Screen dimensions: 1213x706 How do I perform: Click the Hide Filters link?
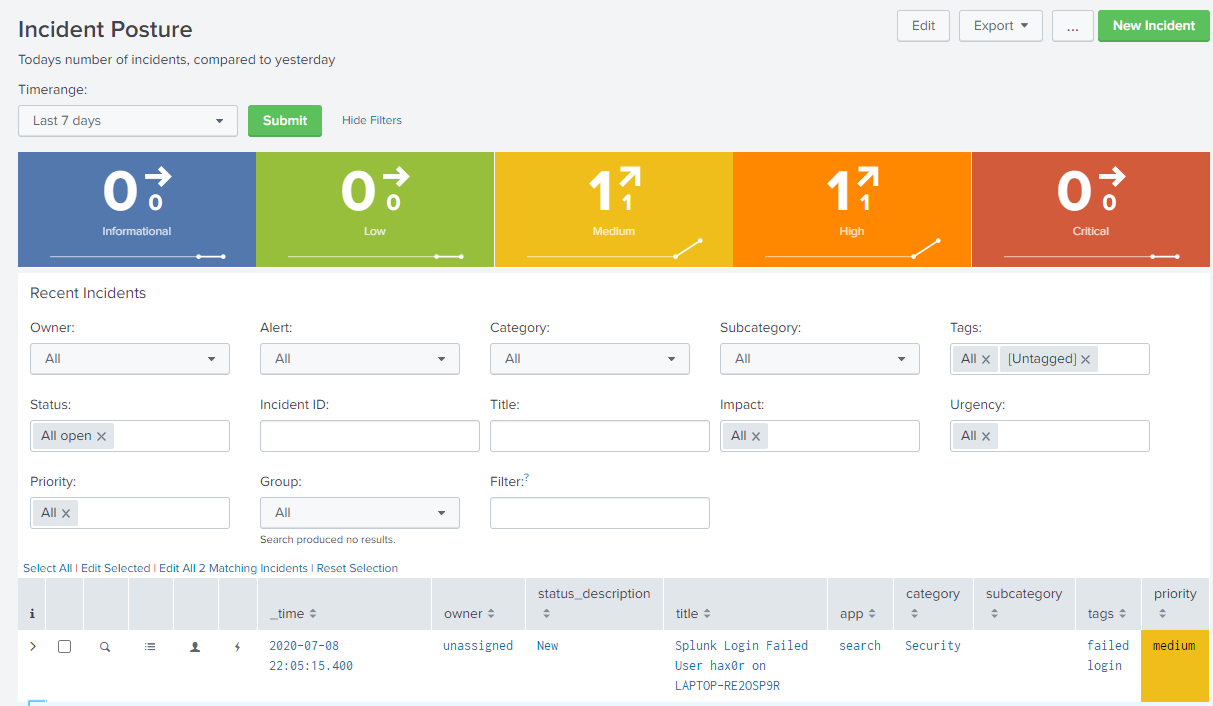click(x=372, y=121)
